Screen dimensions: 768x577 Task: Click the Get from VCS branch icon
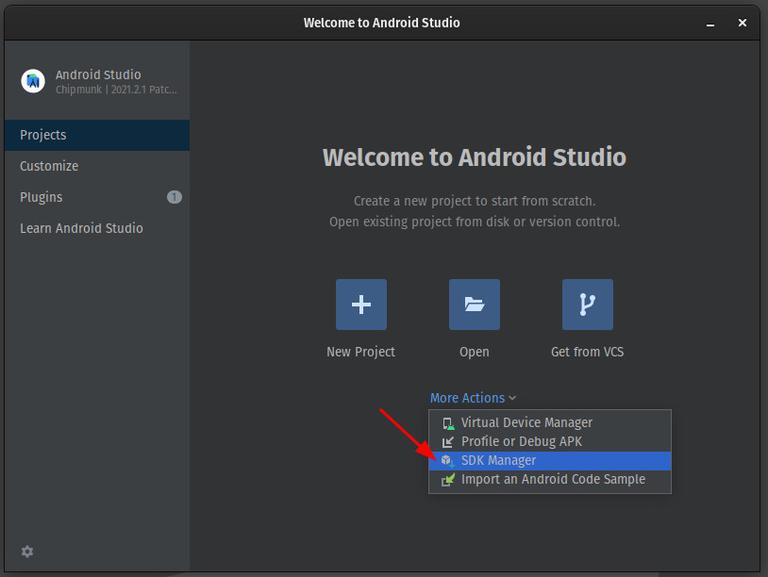point(587,304)
